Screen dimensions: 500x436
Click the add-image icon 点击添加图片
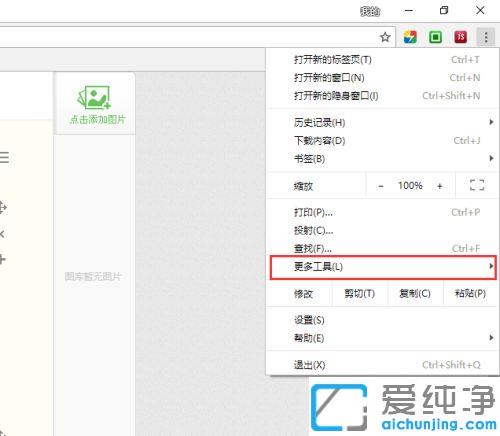coord(95,104)
